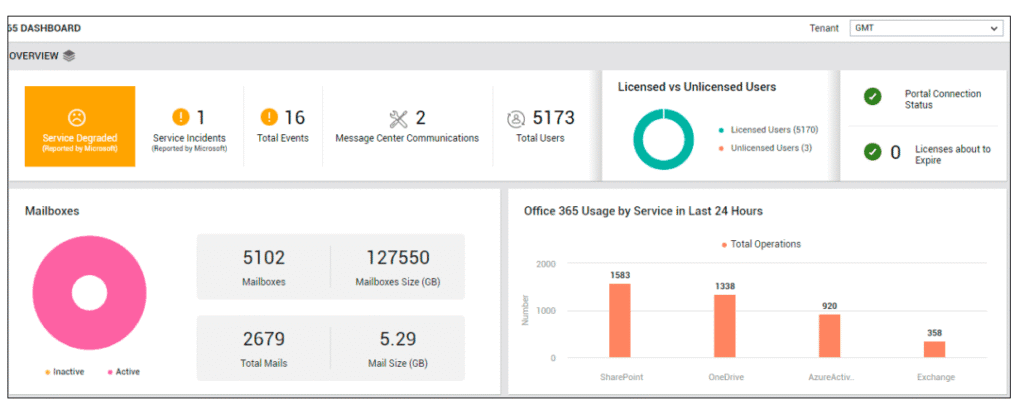Open the Service Incidents count 1
Screen dimensions: 1024x405
(200, 118)
